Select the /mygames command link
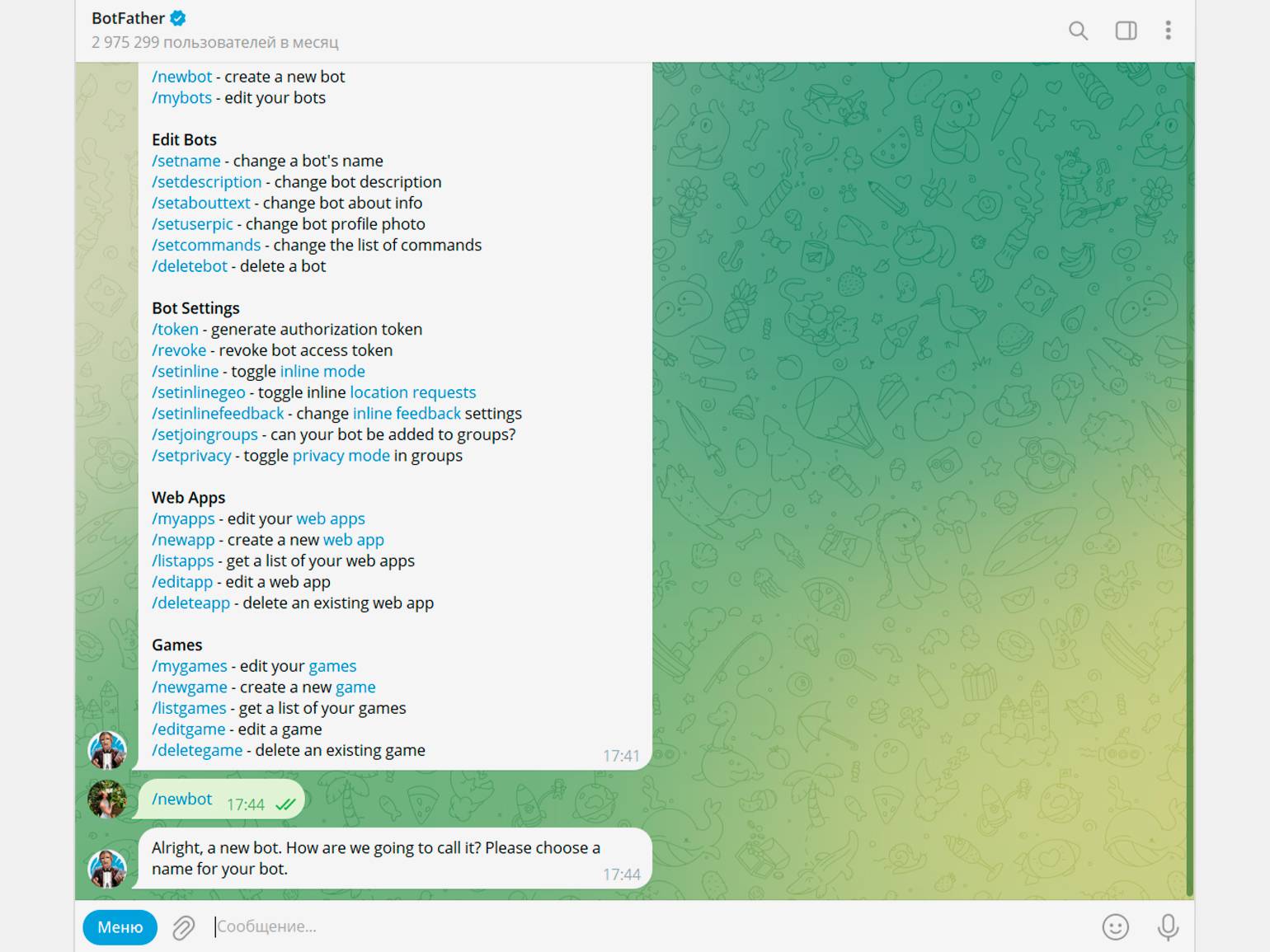The height and width of the screenshot is (952, 1270). 190,666
